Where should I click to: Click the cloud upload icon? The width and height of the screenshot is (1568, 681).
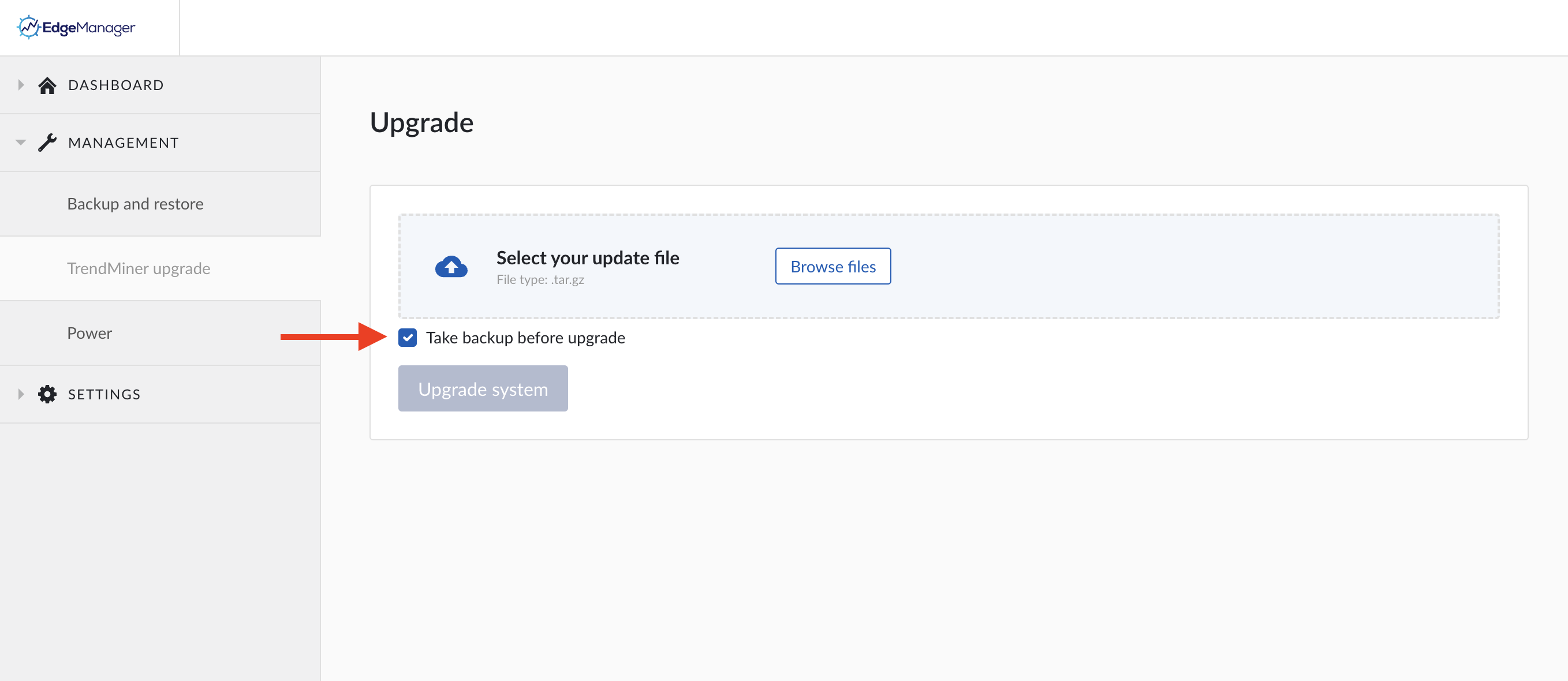tap(451, 266)
